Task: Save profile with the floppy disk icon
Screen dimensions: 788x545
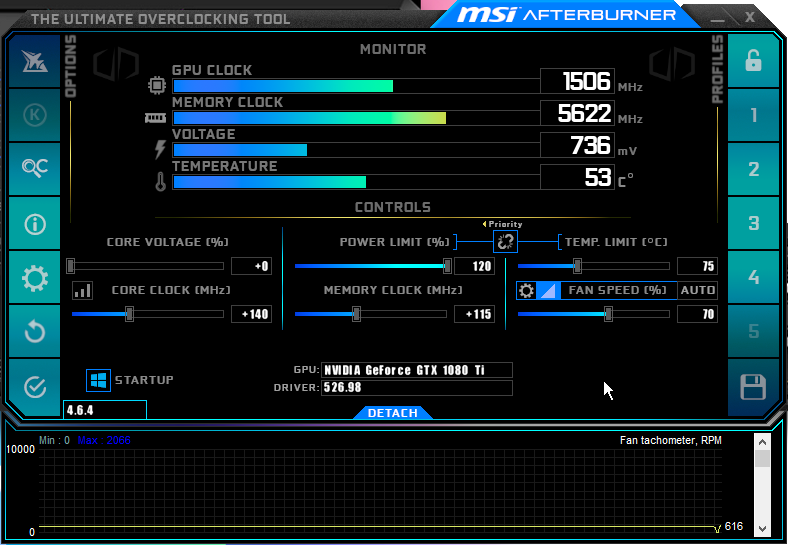Action: (x=753, y=387)
